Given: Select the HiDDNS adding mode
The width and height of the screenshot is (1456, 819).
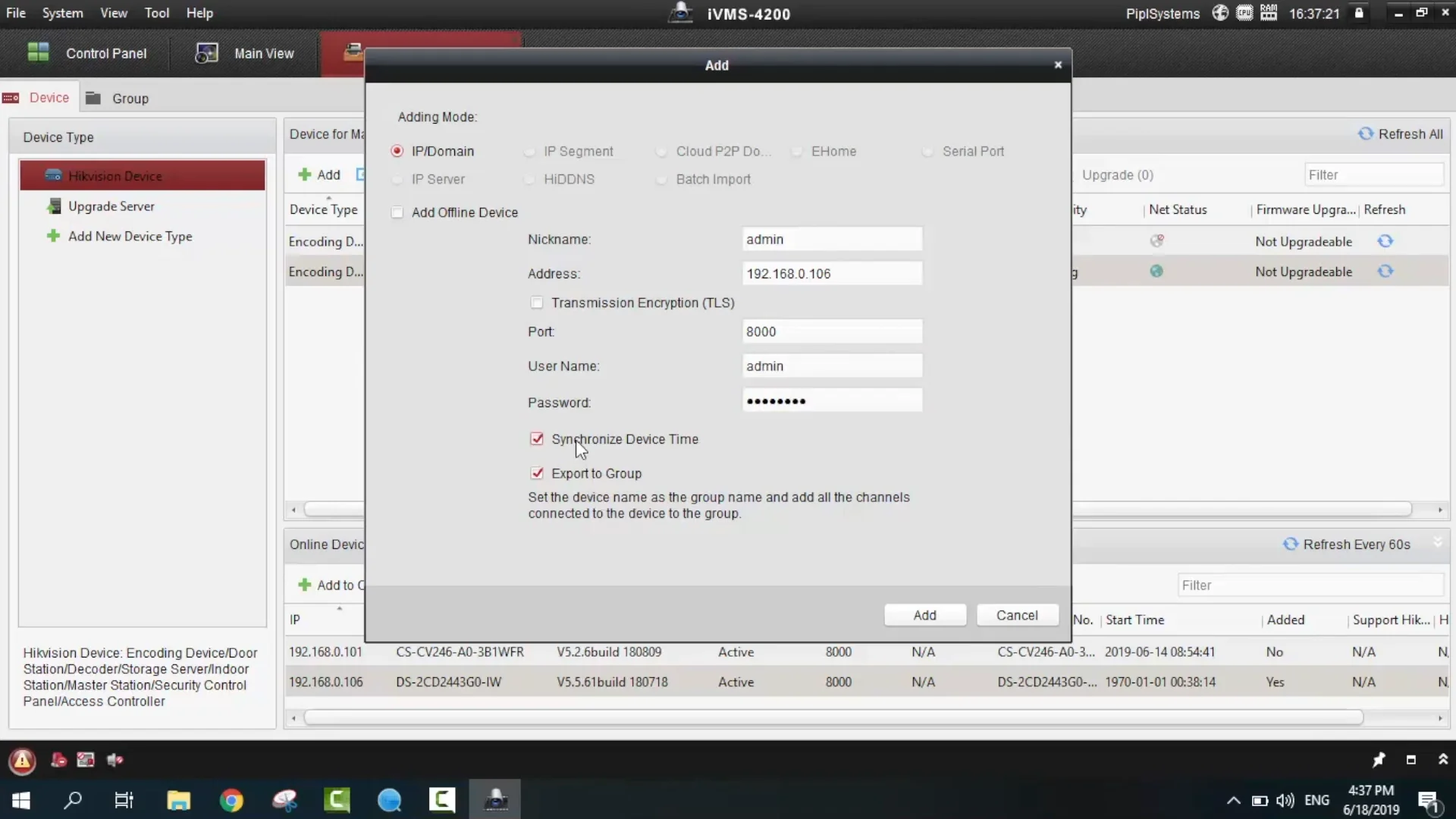Looking at the screenshot, I should point(529,180).
